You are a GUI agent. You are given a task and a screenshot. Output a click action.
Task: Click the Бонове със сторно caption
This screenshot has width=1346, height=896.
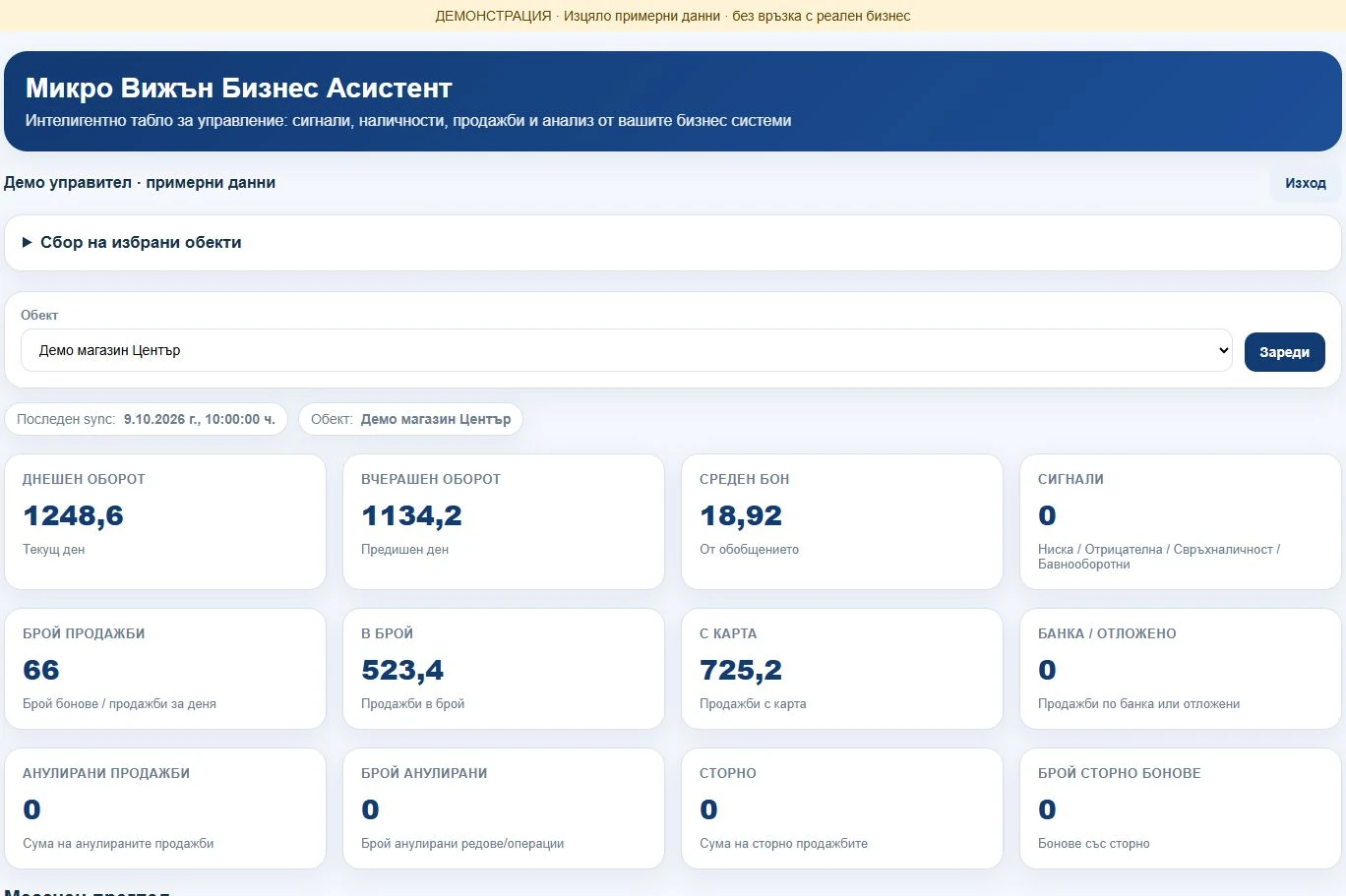(x=1094, y=844)
